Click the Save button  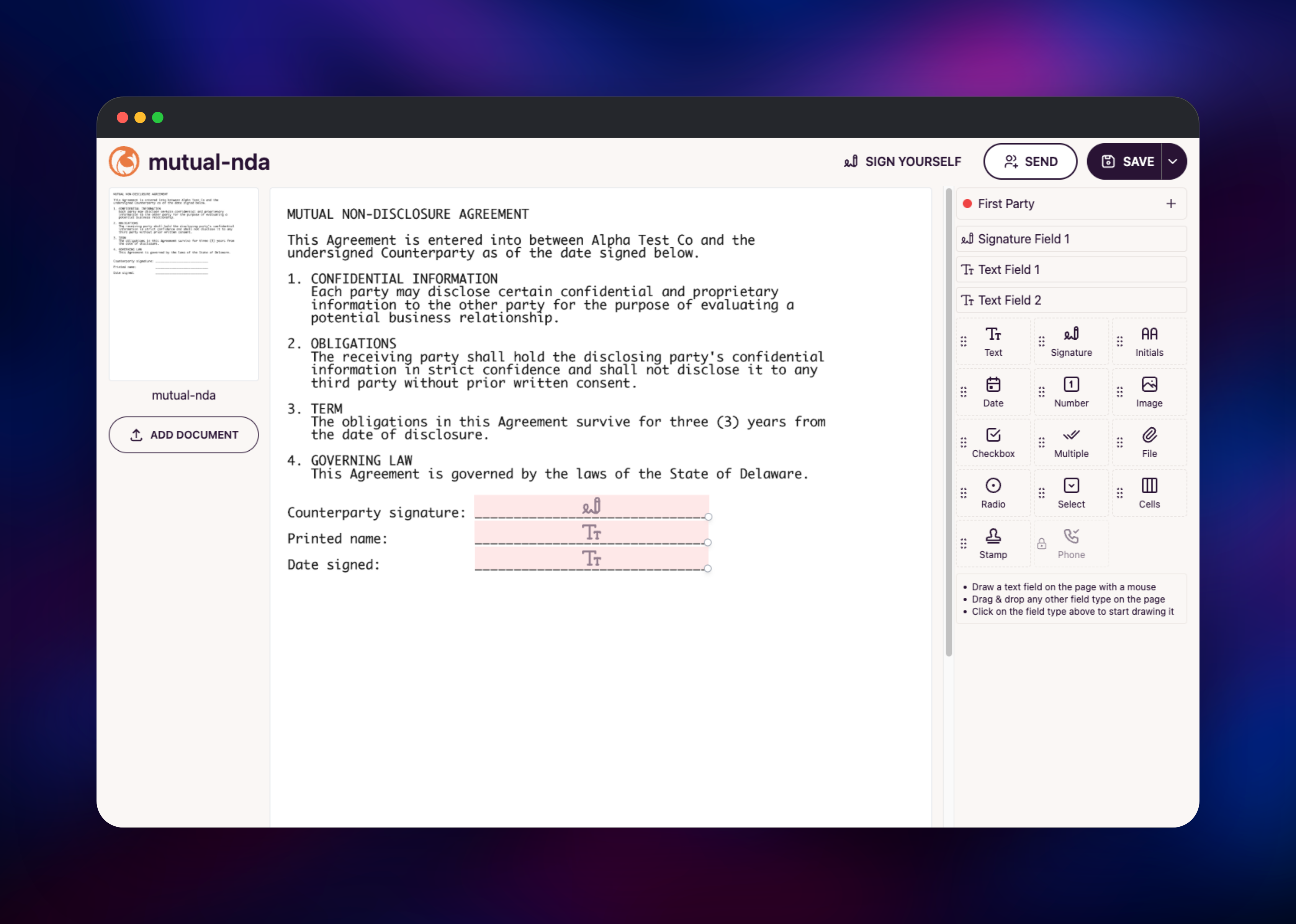pyautogui.click(x=1124, y=162)
